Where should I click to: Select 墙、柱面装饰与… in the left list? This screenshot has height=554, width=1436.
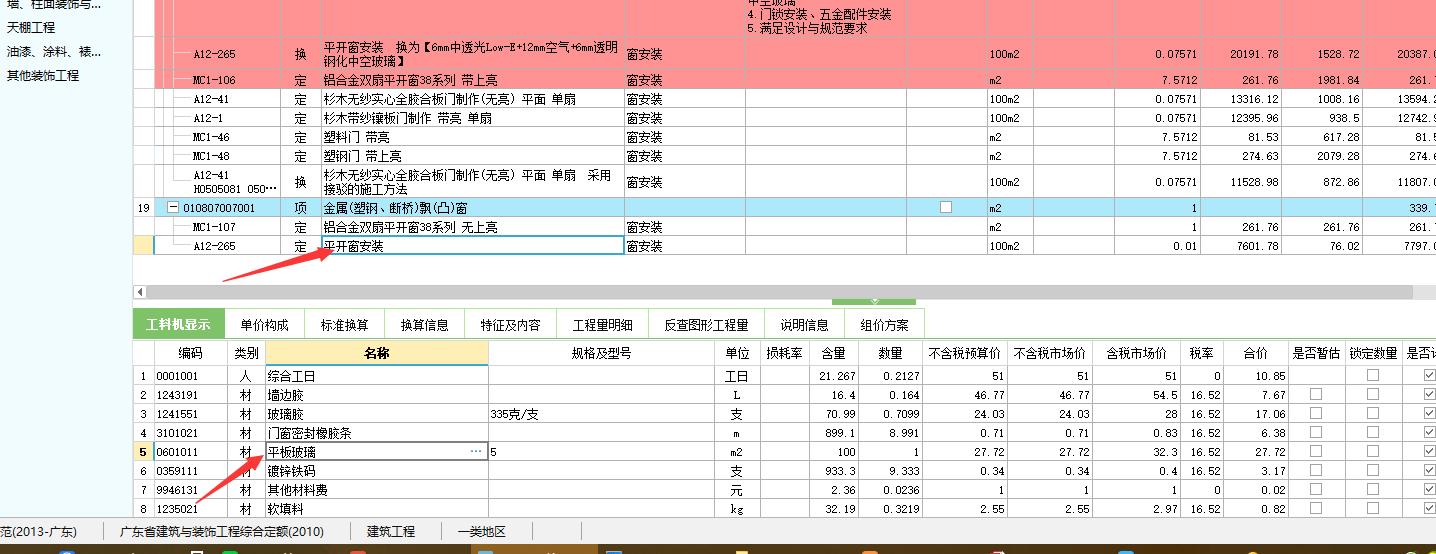point(54,5)
